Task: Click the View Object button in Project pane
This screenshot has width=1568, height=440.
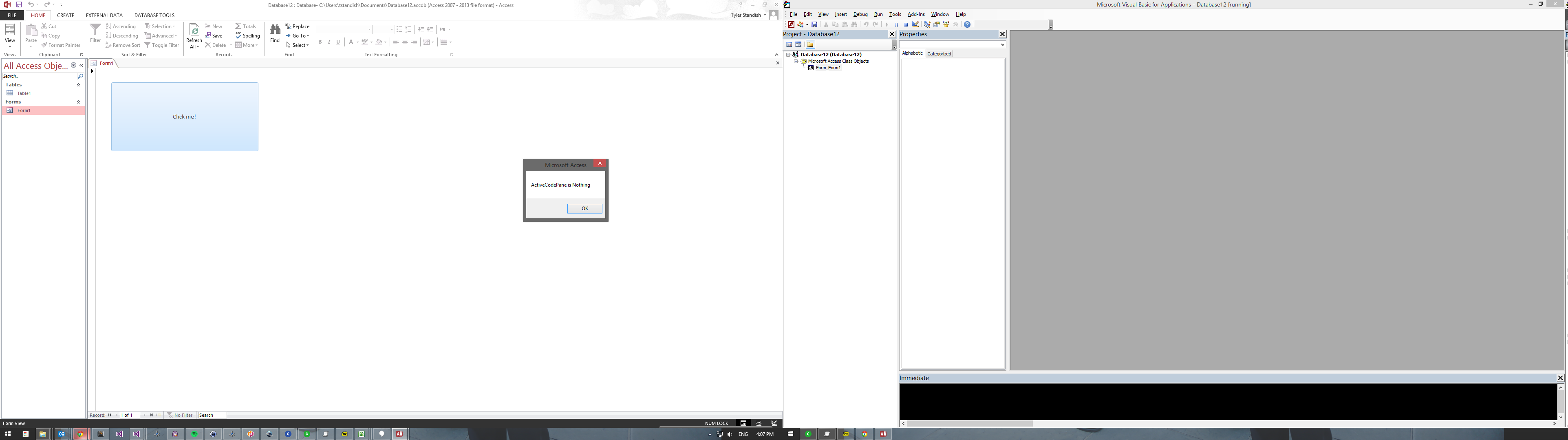Action: 798,44
